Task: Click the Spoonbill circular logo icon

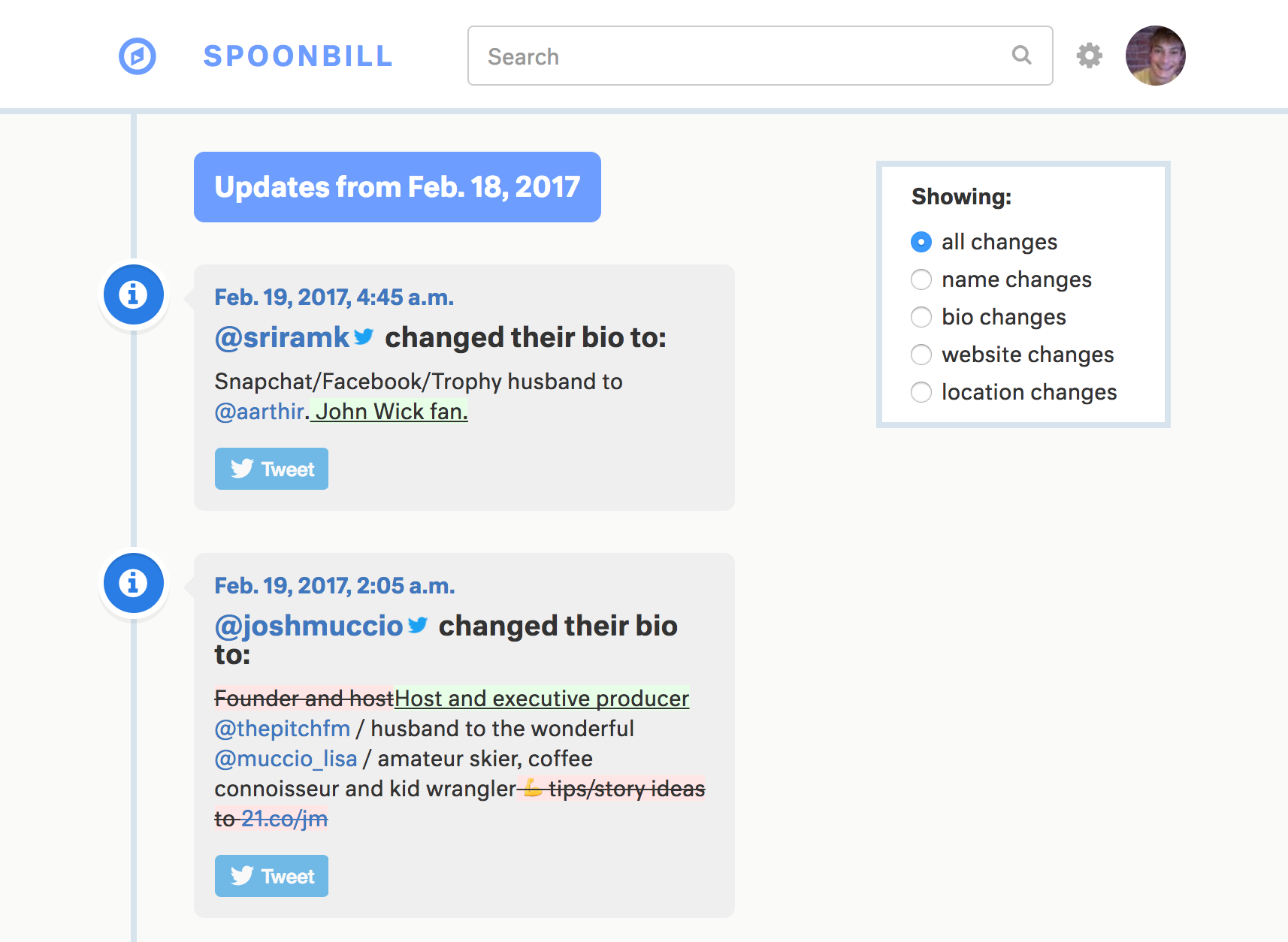Action: (x=138, y=56)
